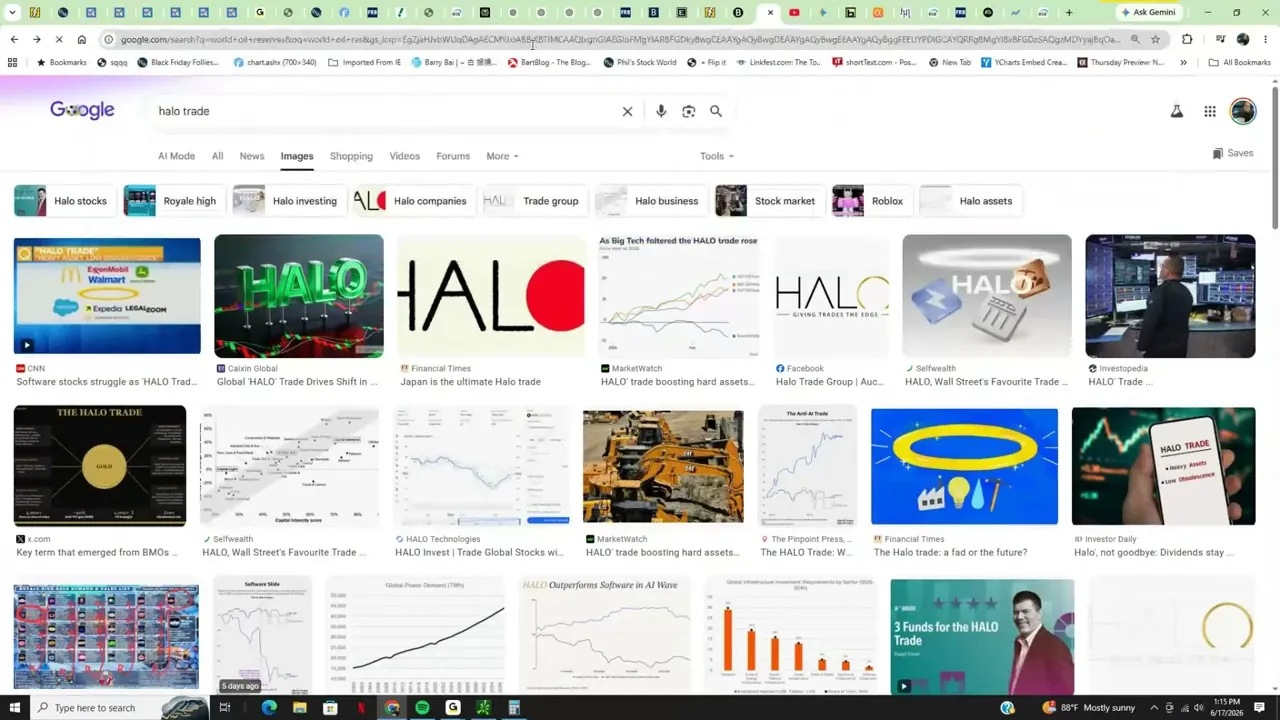This screenshot has height=720, width=1280.
Task: Open the Google apps grid
Action: 1210,111
